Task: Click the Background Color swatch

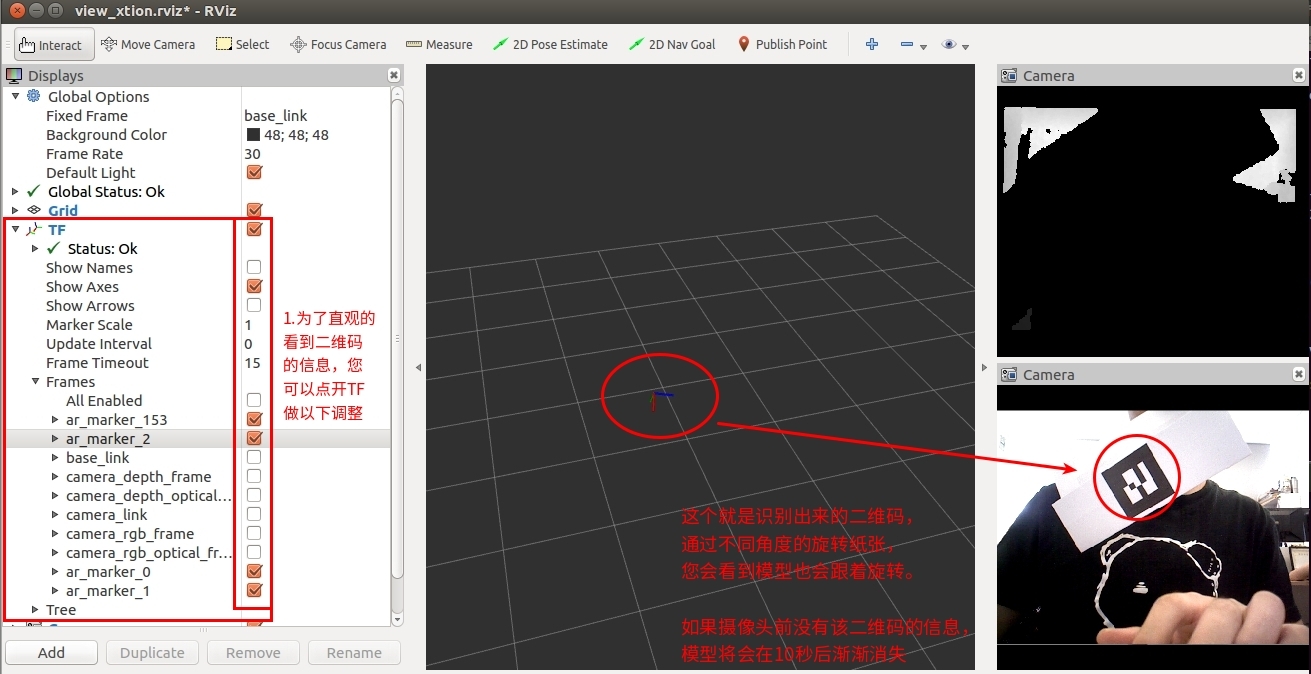Action: coord(253,134)
